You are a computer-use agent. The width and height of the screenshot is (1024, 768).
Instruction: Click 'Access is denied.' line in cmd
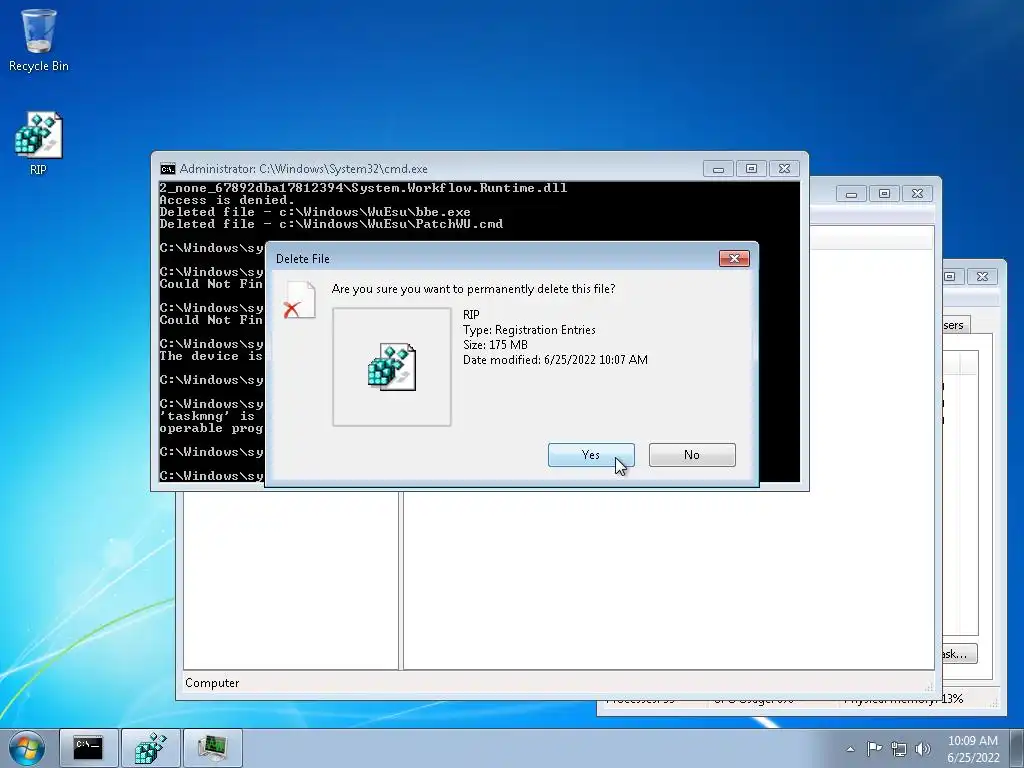click(227, 200)
